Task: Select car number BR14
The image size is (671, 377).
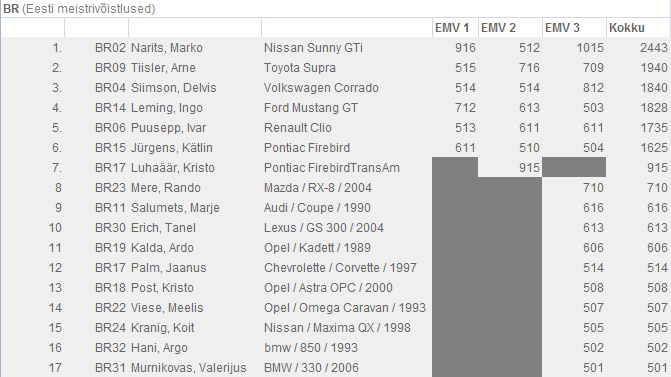Action: coord(110,108)
